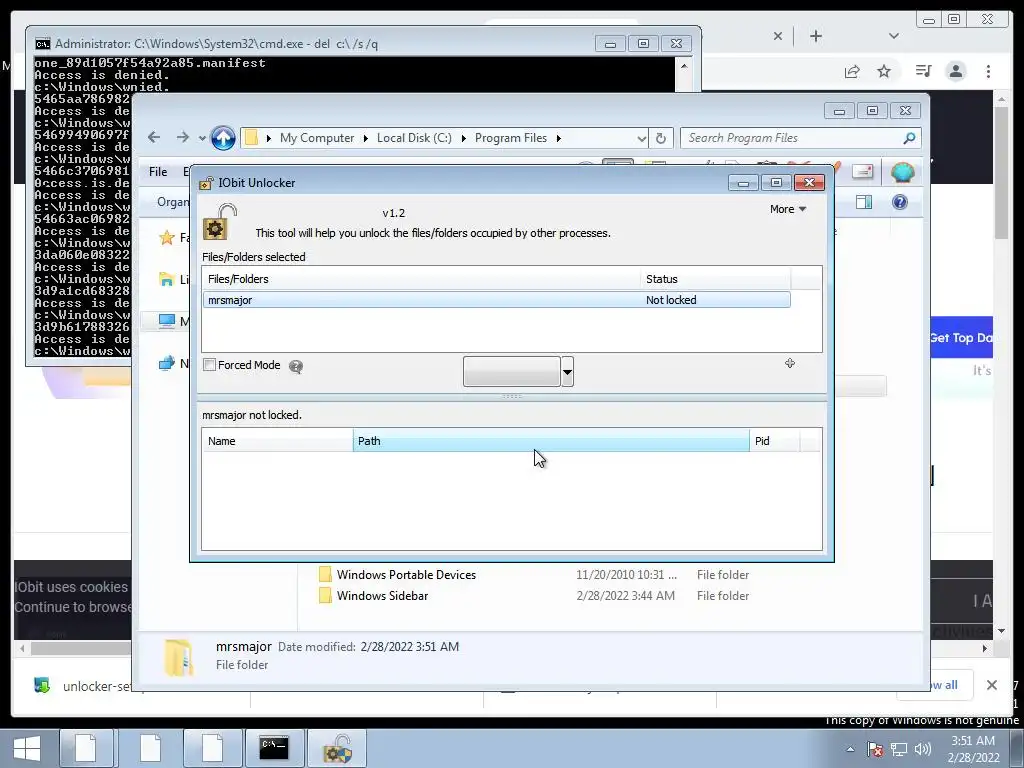The image size is (1024, 768).
Task: Click the Pid column header
Action: pyautogui.click(x=774, y=441)
